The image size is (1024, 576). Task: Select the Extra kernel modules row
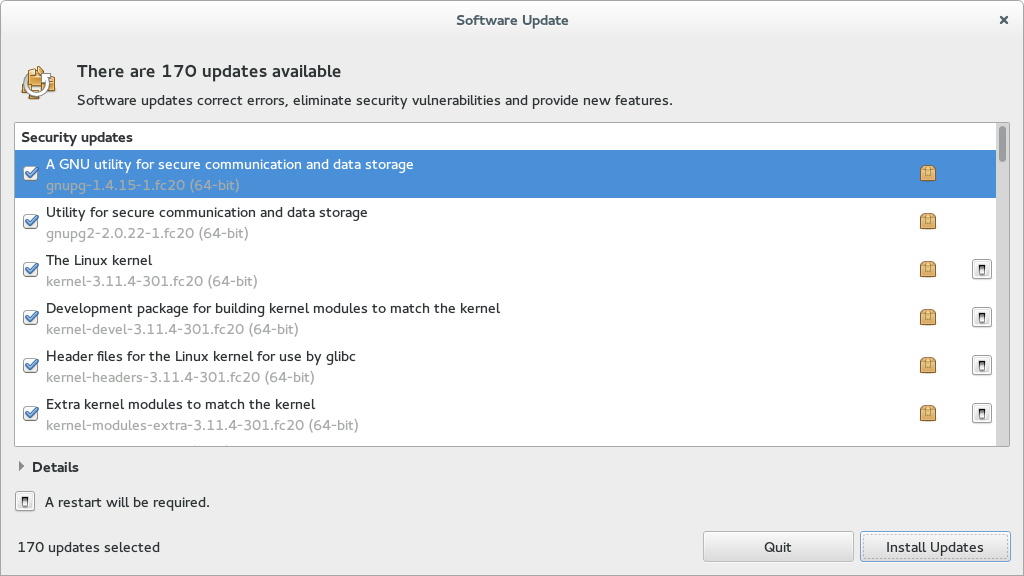coord(400,414)
